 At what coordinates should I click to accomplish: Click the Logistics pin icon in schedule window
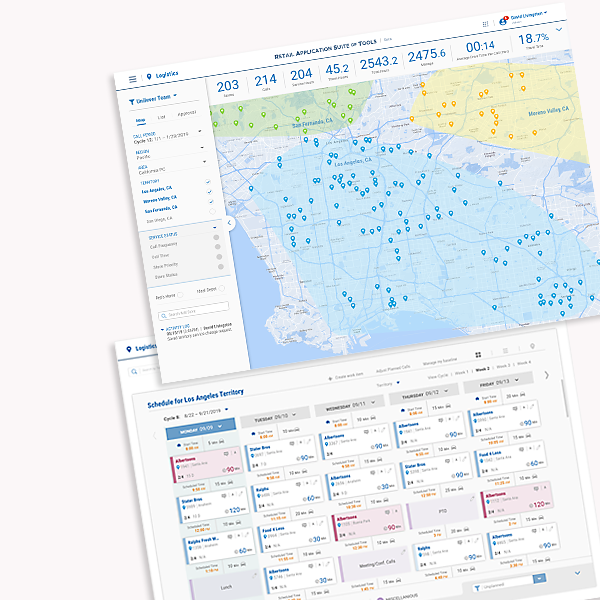[129, 349]
